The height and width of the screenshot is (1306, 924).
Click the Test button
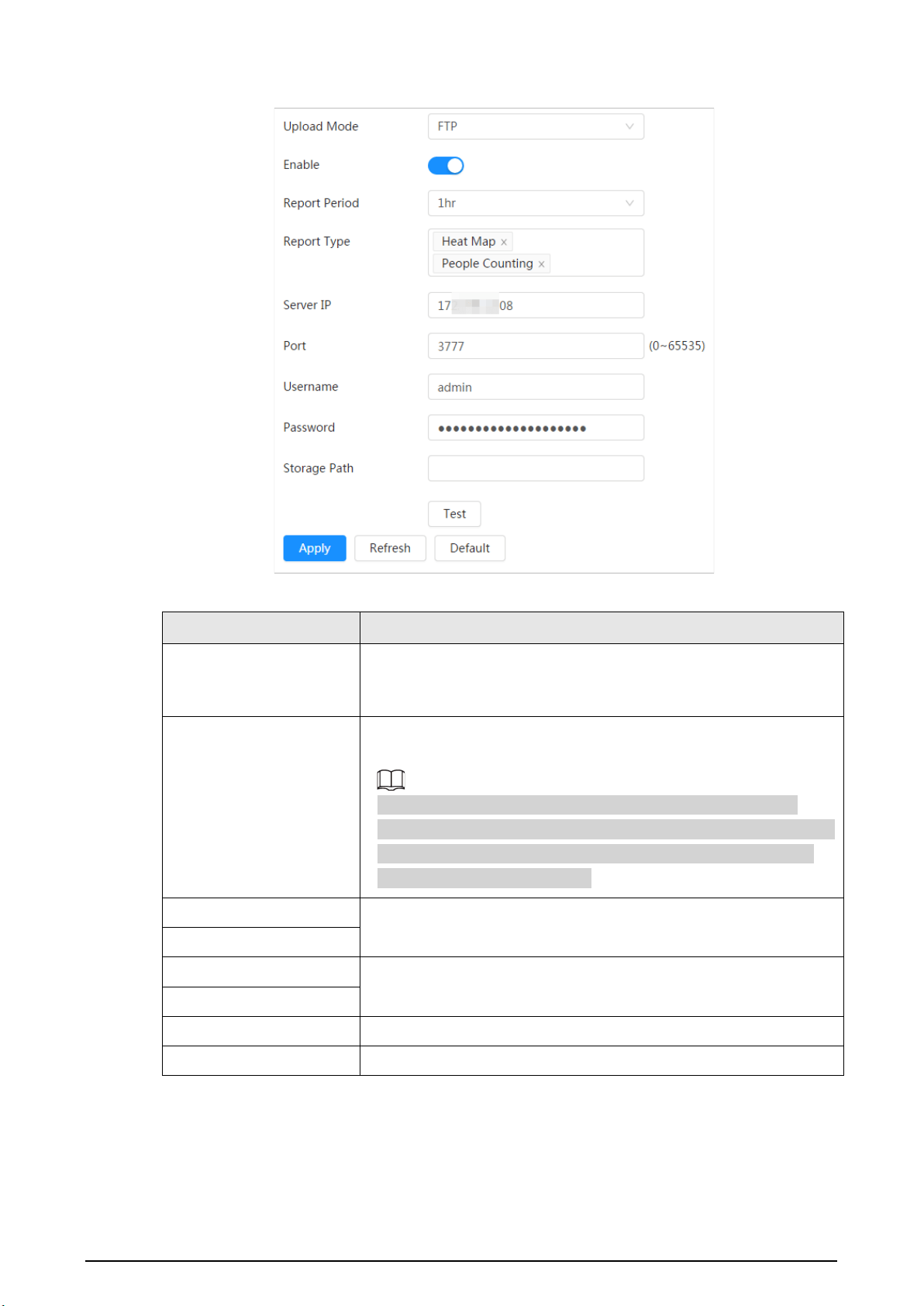tap(454, 514)
